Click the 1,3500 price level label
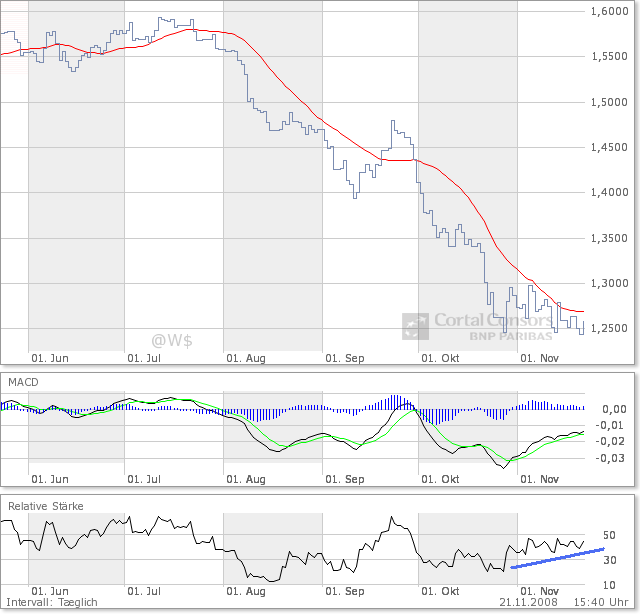Image resolution: width=640 pixels, height=614 pixels. 609,238
